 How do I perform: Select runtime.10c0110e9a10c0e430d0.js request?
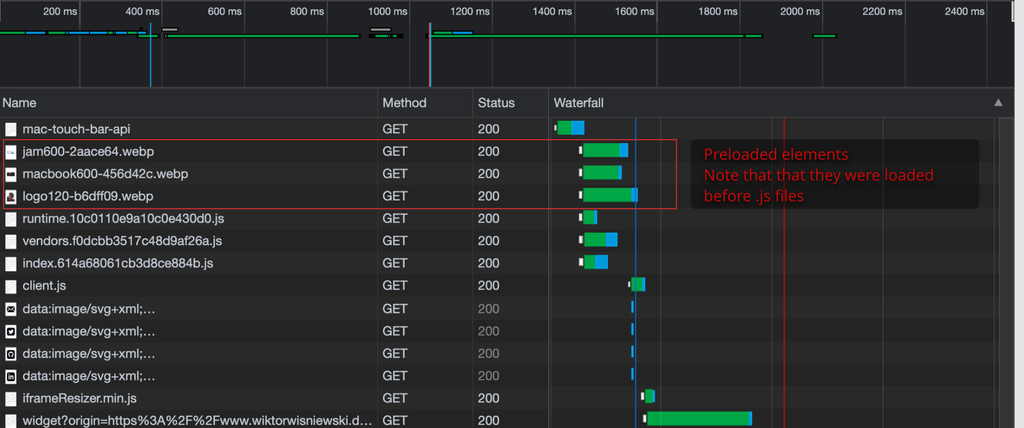click(x=274, y=218)
